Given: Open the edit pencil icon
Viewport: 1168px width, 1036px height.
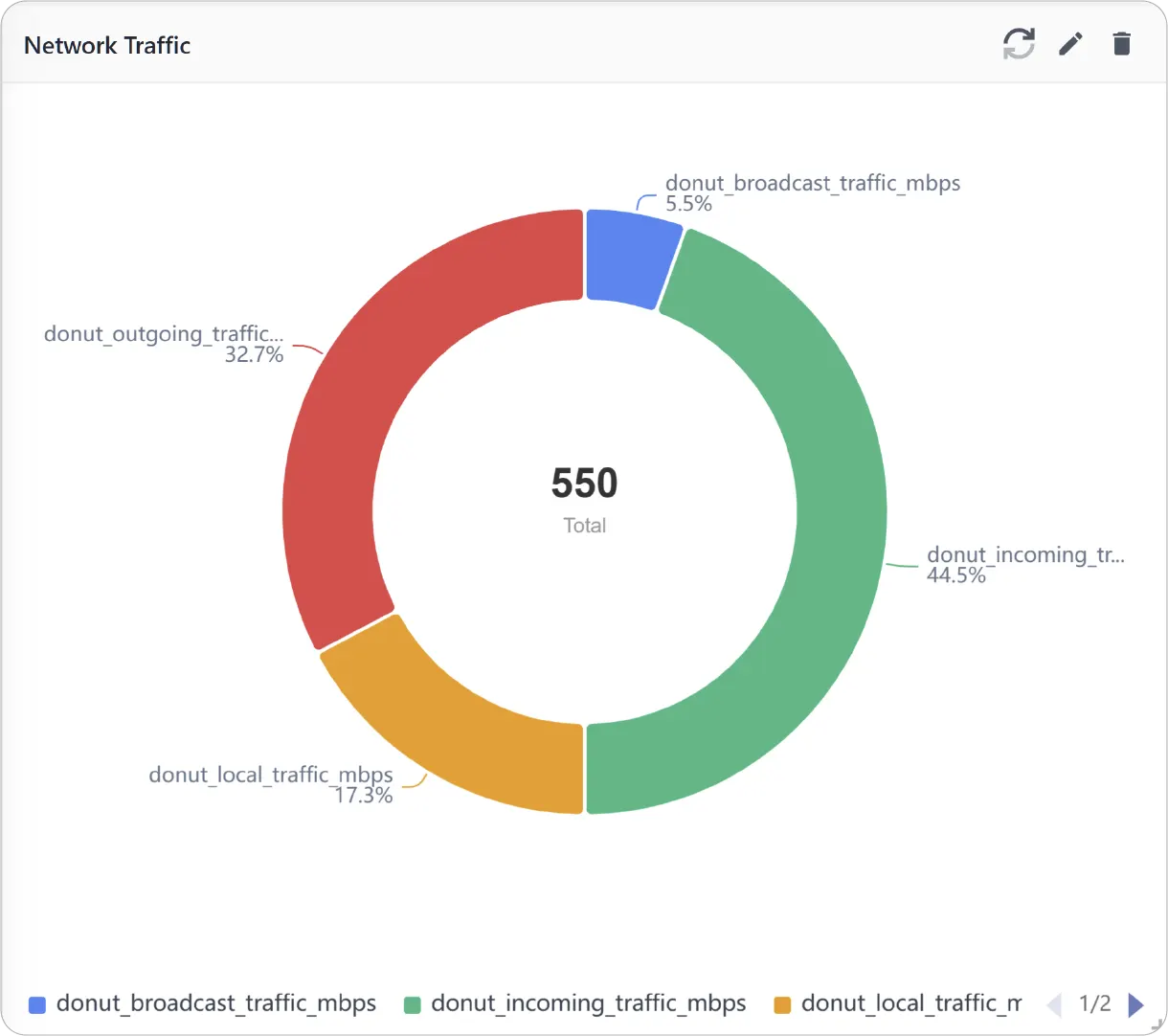Looking at the screenshot, I should click(1070, 44).
